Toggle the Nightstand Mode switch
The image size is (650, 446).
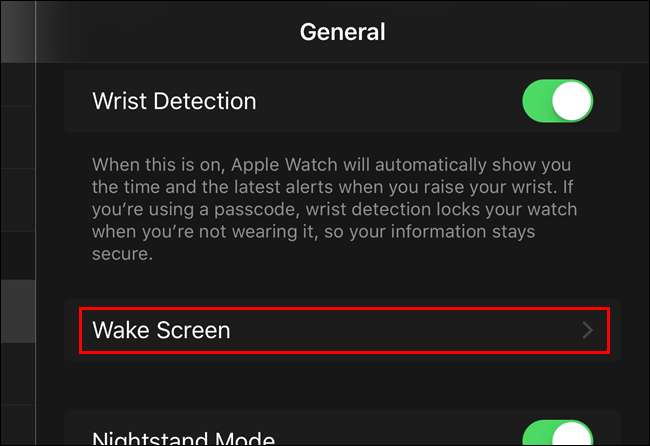[558, 433]
